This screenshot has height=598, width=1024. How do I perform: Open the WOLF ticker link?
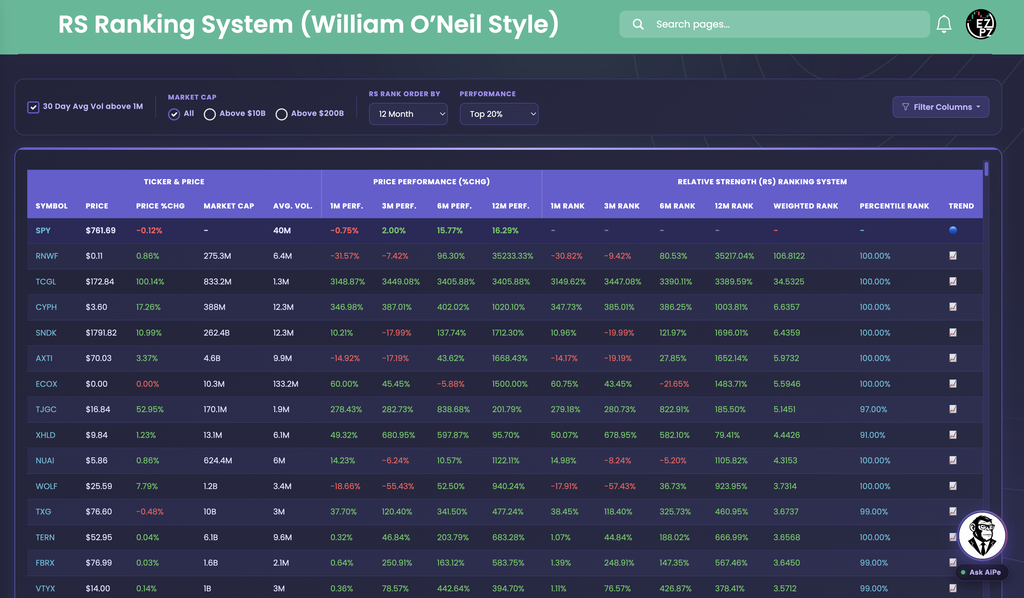click(46, 486)
